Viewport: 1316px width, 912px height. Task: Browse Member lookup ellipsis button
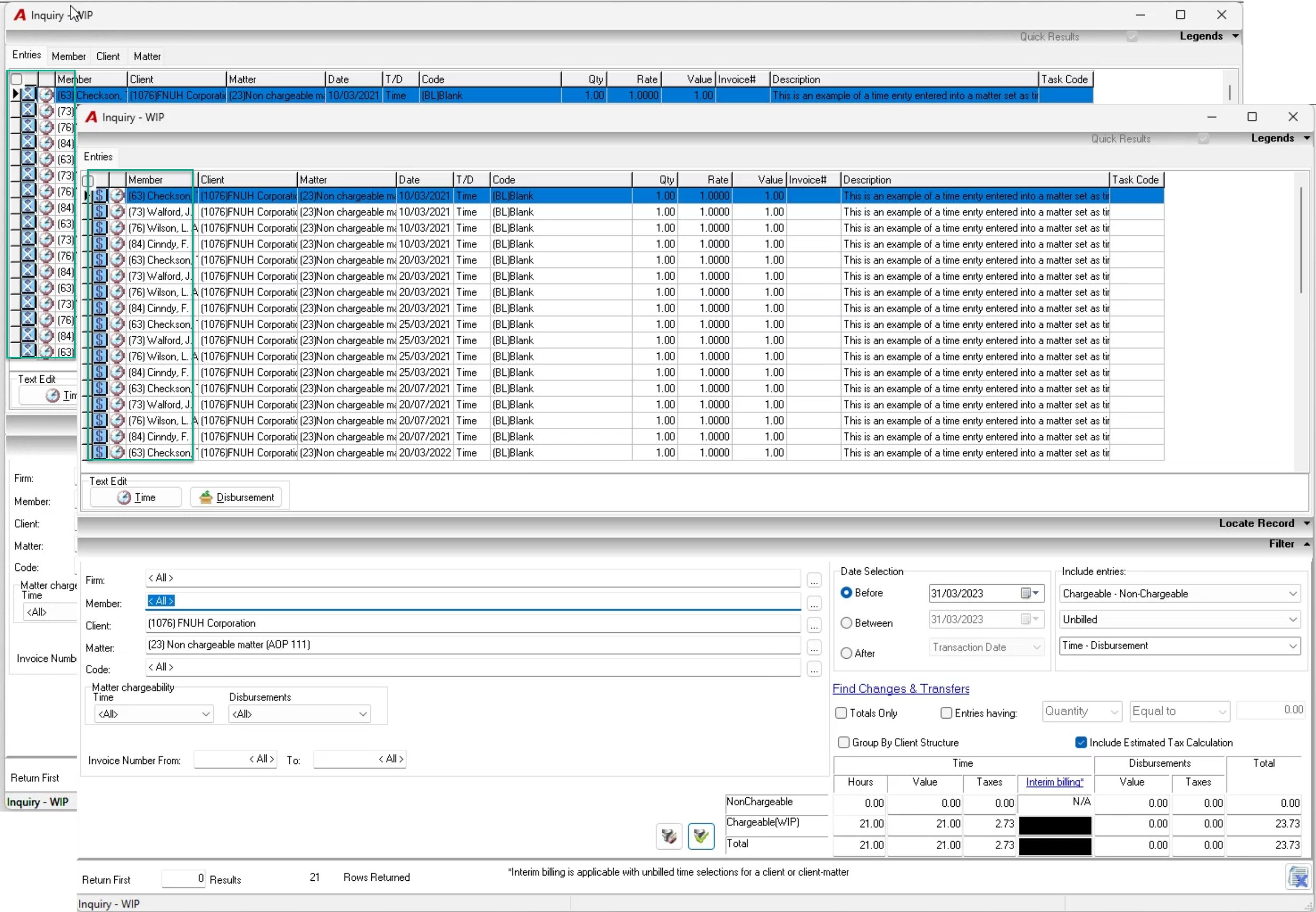tap(814, 603)
